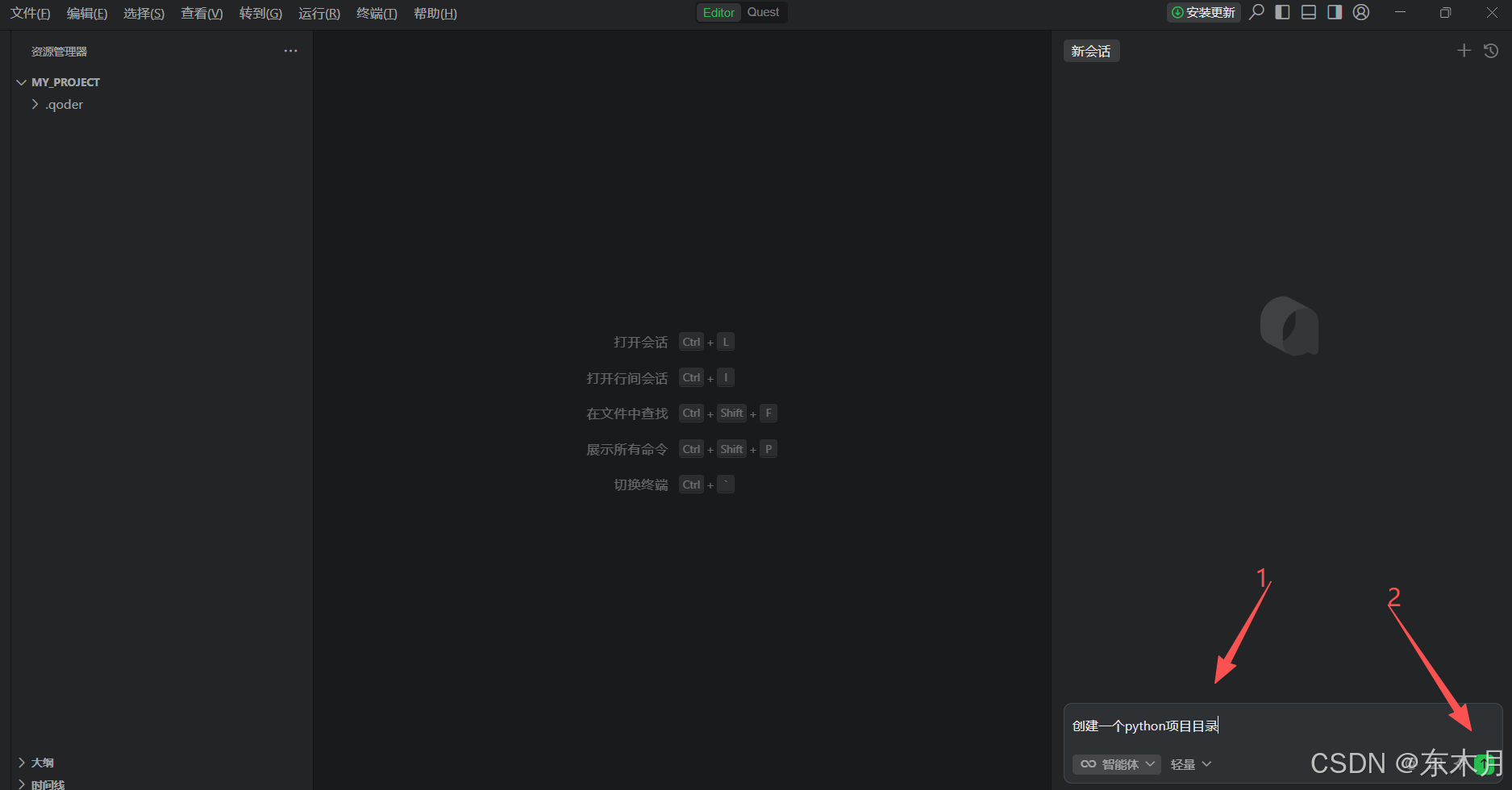Image resolution: width=1512 pixels, height=790 pixels.
Task: Toggle the primary sidebar layout icon
Action: tap(1282, 12)
